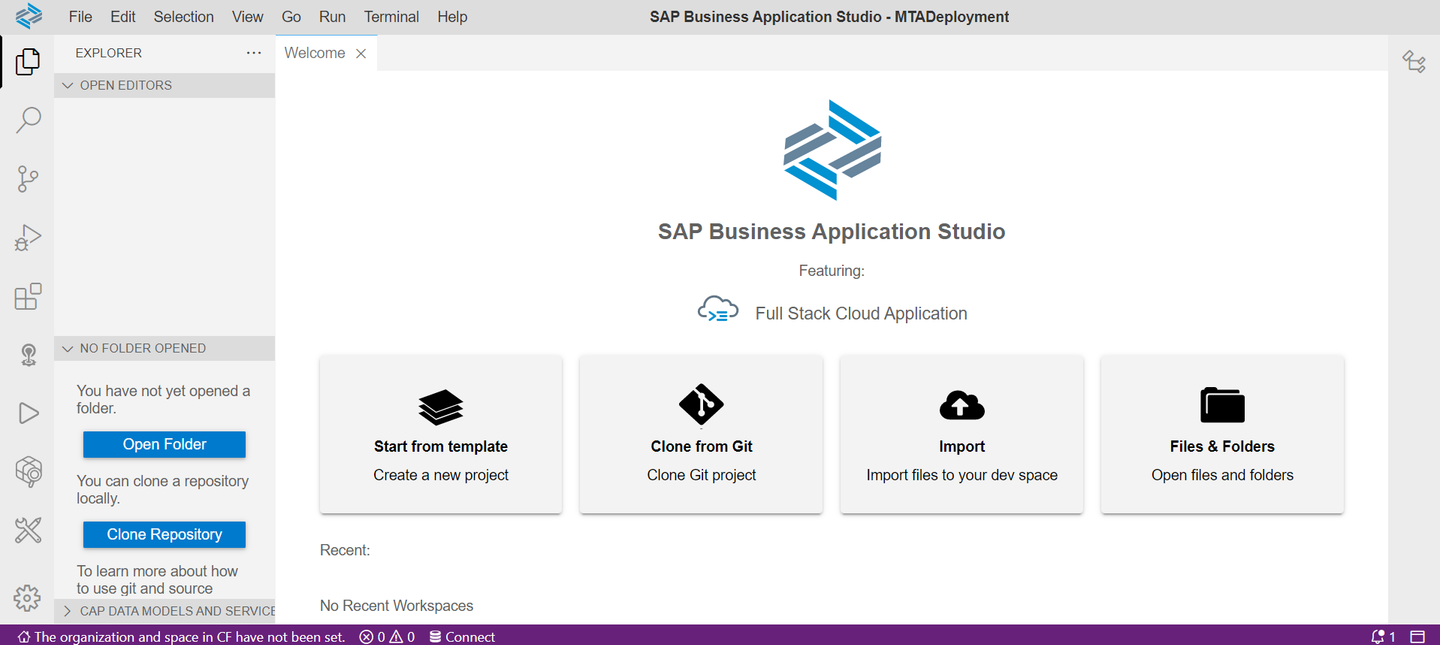Click the Full Stack Cloud Application icon
Viewport: 1440px width, 645px height.
pos(718,310)
